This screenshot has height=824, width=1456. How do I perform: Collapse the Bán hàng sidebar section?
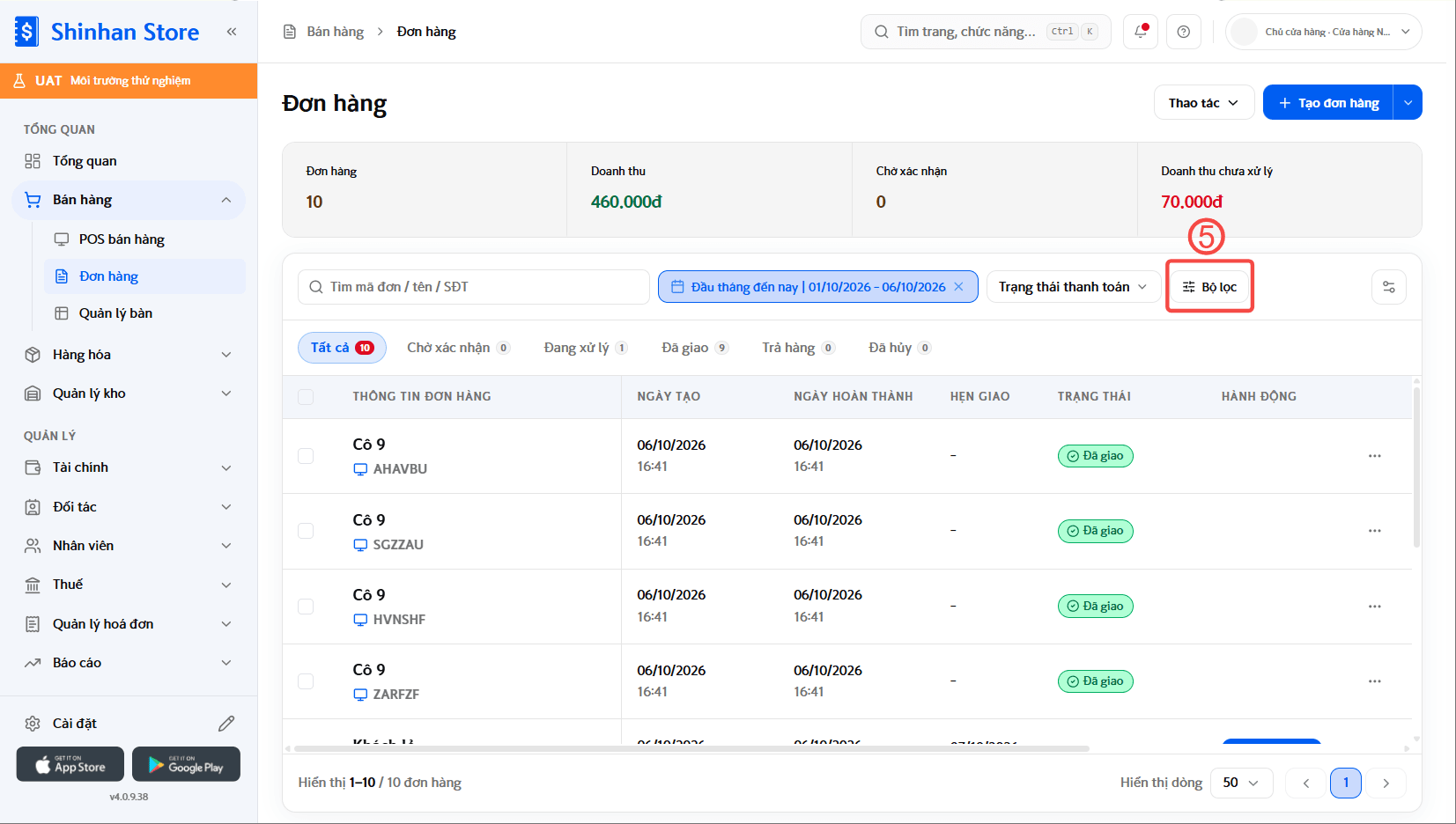pyautogui.click(x=226, y=200)
